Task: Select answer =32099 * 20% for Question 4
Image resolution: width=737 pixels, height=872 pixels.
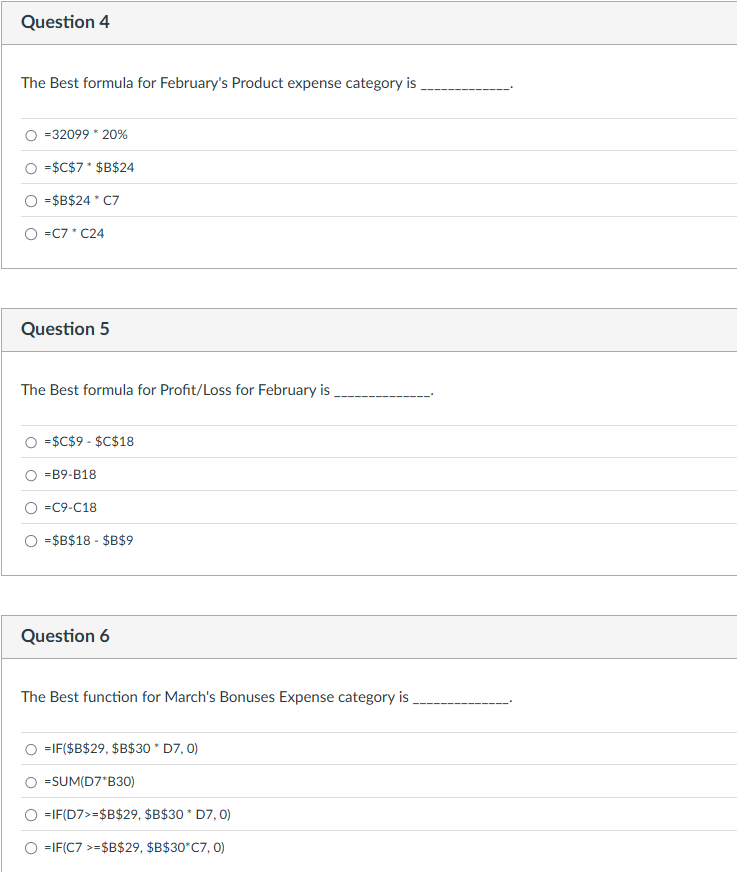Action: pyautogui.click(x=30, y=135)
